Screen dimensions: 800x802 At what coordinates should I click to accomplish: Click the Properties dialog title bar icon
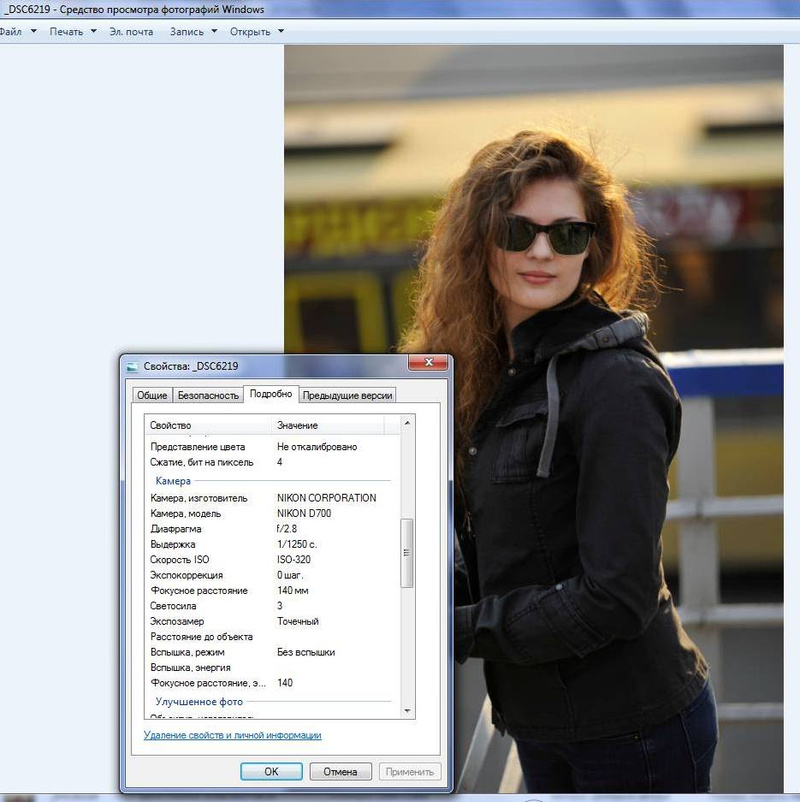click(x=133, y=366)
